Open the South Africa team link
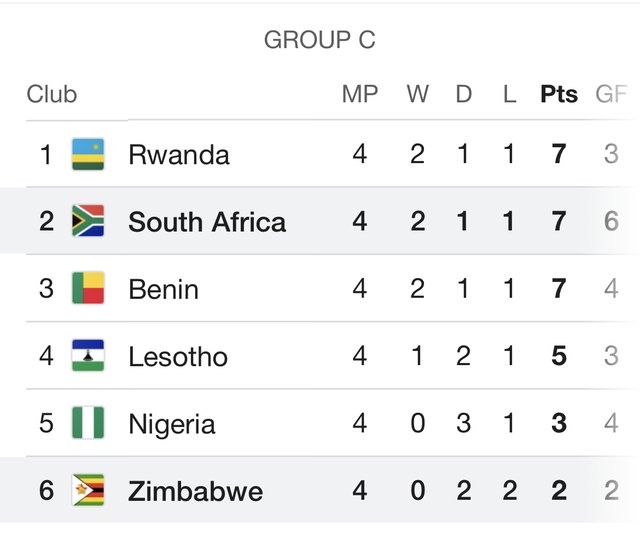 point(207,222)
